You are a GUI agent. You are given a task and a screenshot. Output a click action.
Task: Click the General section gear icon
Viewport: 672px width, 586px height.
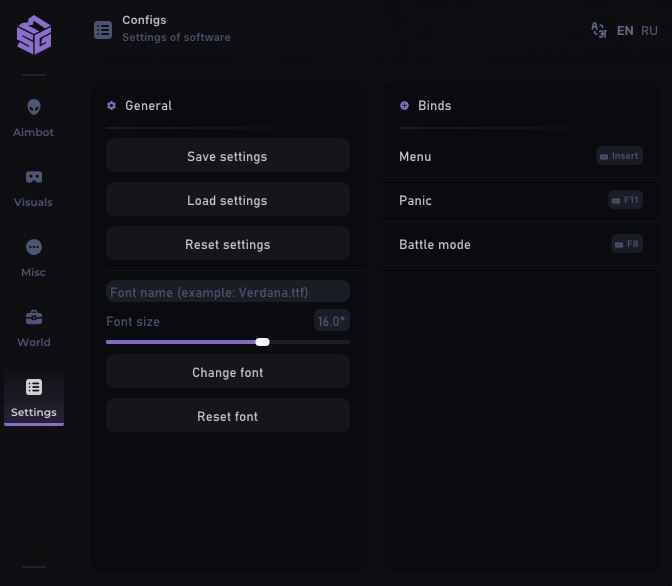pyautogui.click(x=112, y=105)
